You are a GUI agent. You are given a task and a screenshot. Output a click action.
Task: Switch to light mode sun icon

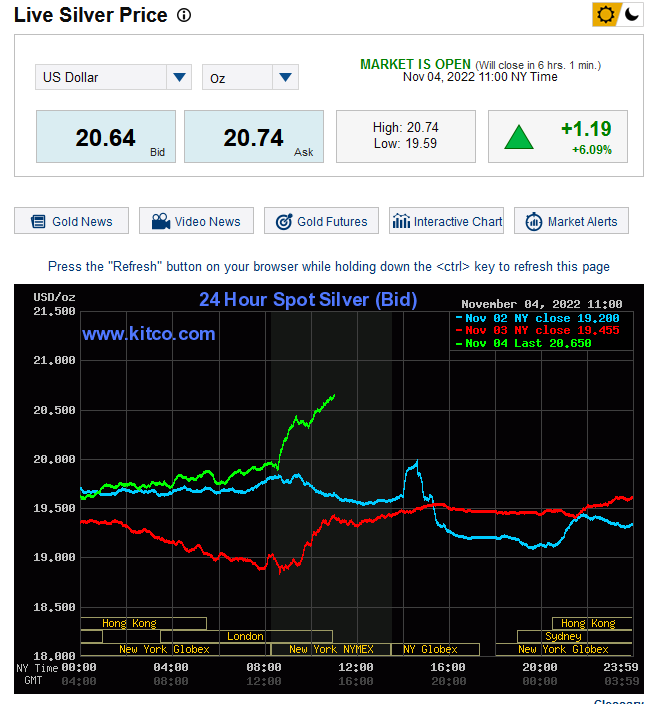click(x=605, y=15)
